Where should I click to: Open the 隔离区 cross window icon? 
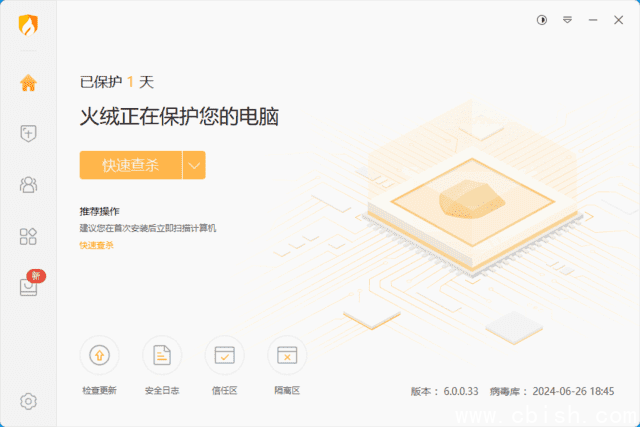point(287,355)
